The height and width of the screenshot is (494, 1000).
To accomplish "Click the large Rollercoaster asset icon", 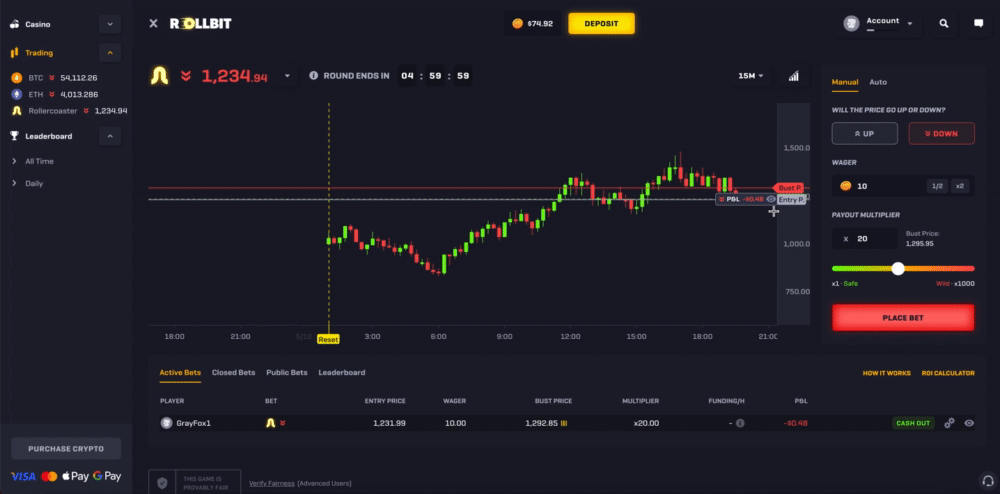I will 159,76.
